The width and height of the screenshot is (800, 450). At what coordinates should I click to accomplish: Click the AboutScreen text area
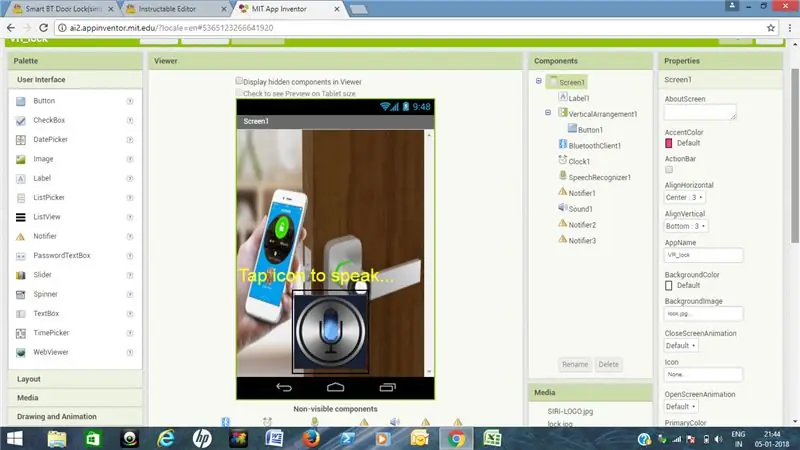(700, 112)
